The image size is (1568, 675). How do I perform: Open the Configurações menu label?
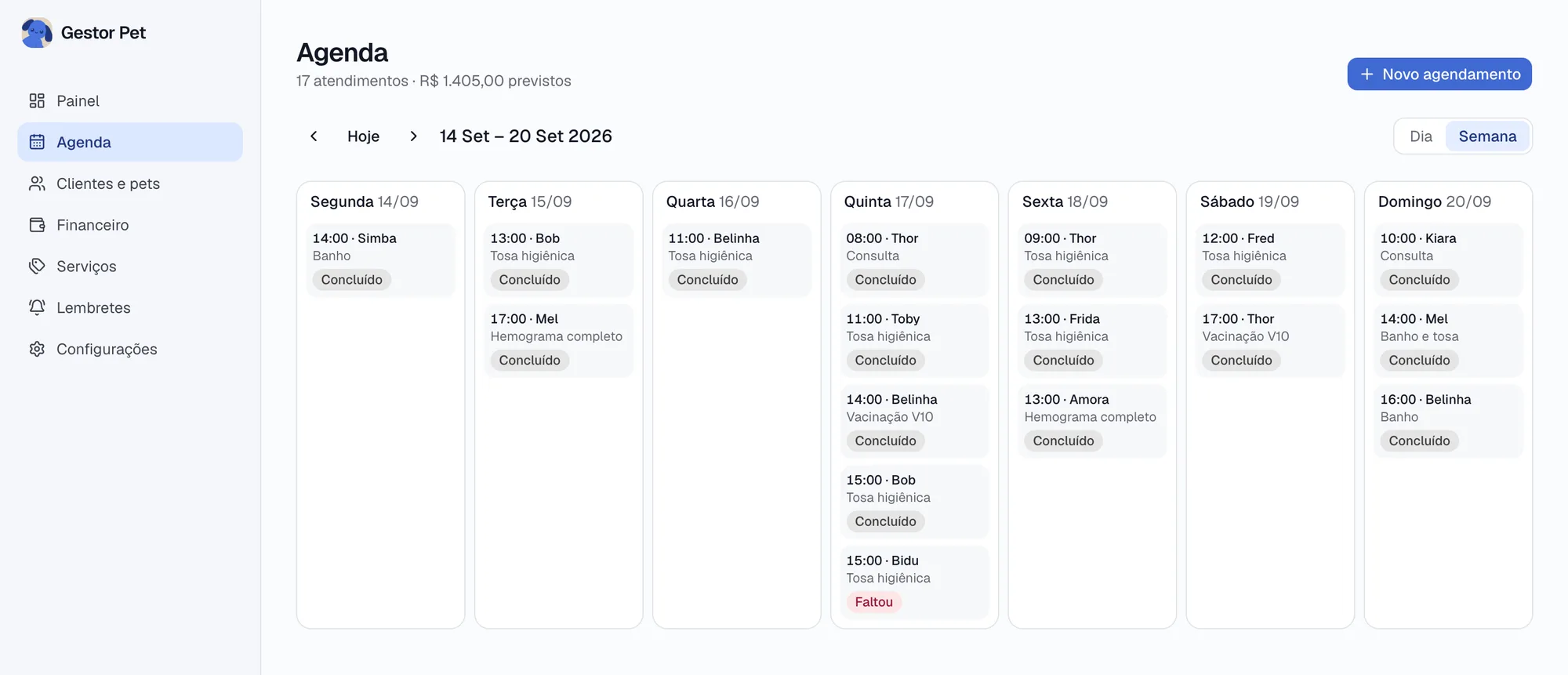click(107, 349)
